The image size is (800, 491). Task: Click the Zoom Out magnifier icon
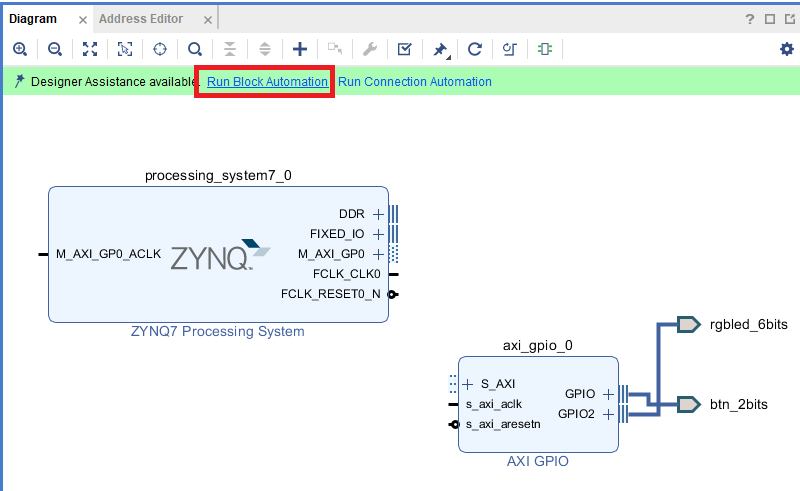55,48
